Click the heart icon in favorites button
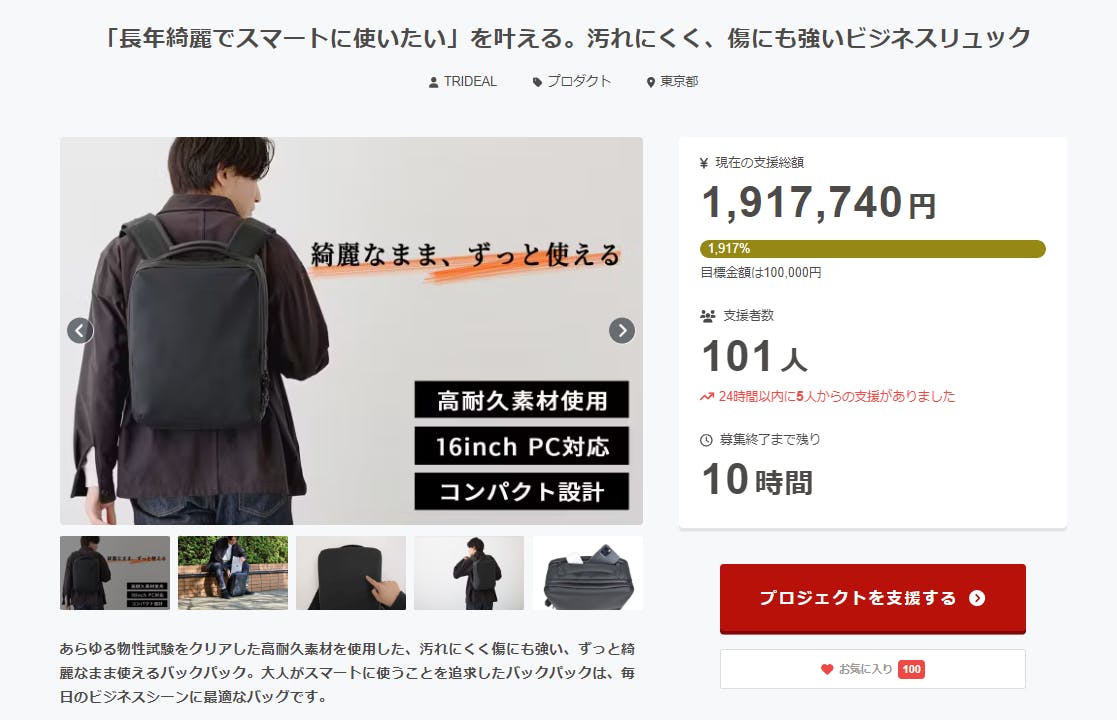 [x=826, y=669]
